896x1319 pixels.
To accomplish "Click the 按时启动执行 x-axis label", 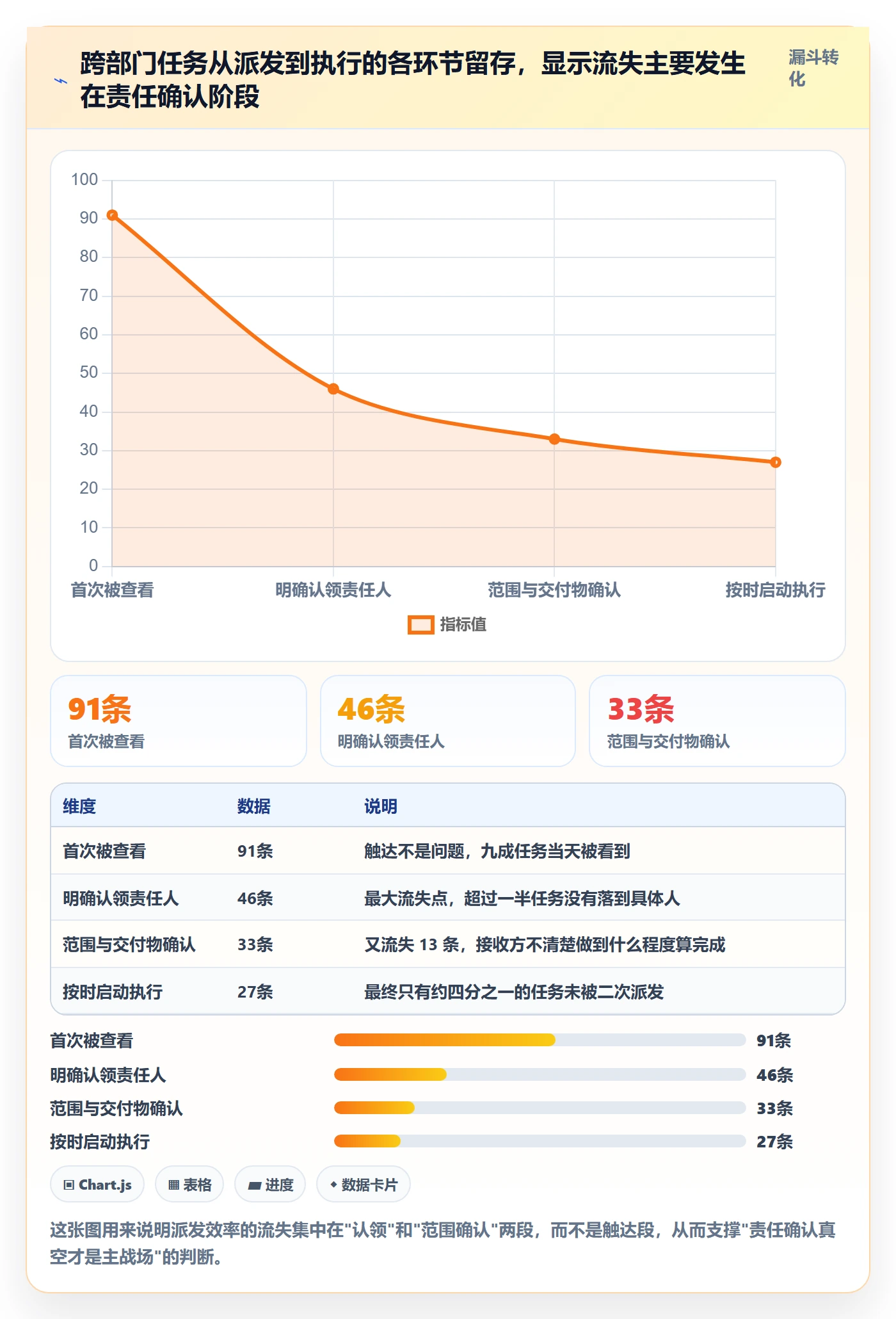I will [x=775, y=590].
